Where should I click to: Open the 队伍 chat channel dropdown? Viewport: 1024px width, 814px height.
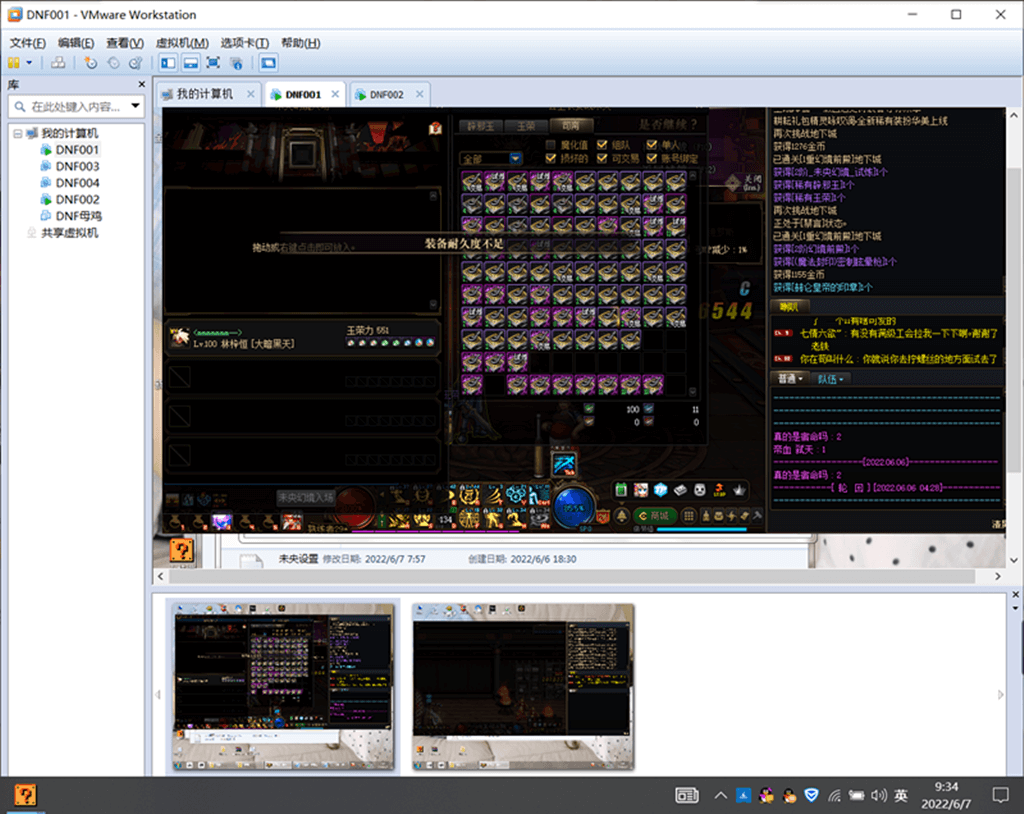pos(831,379)
